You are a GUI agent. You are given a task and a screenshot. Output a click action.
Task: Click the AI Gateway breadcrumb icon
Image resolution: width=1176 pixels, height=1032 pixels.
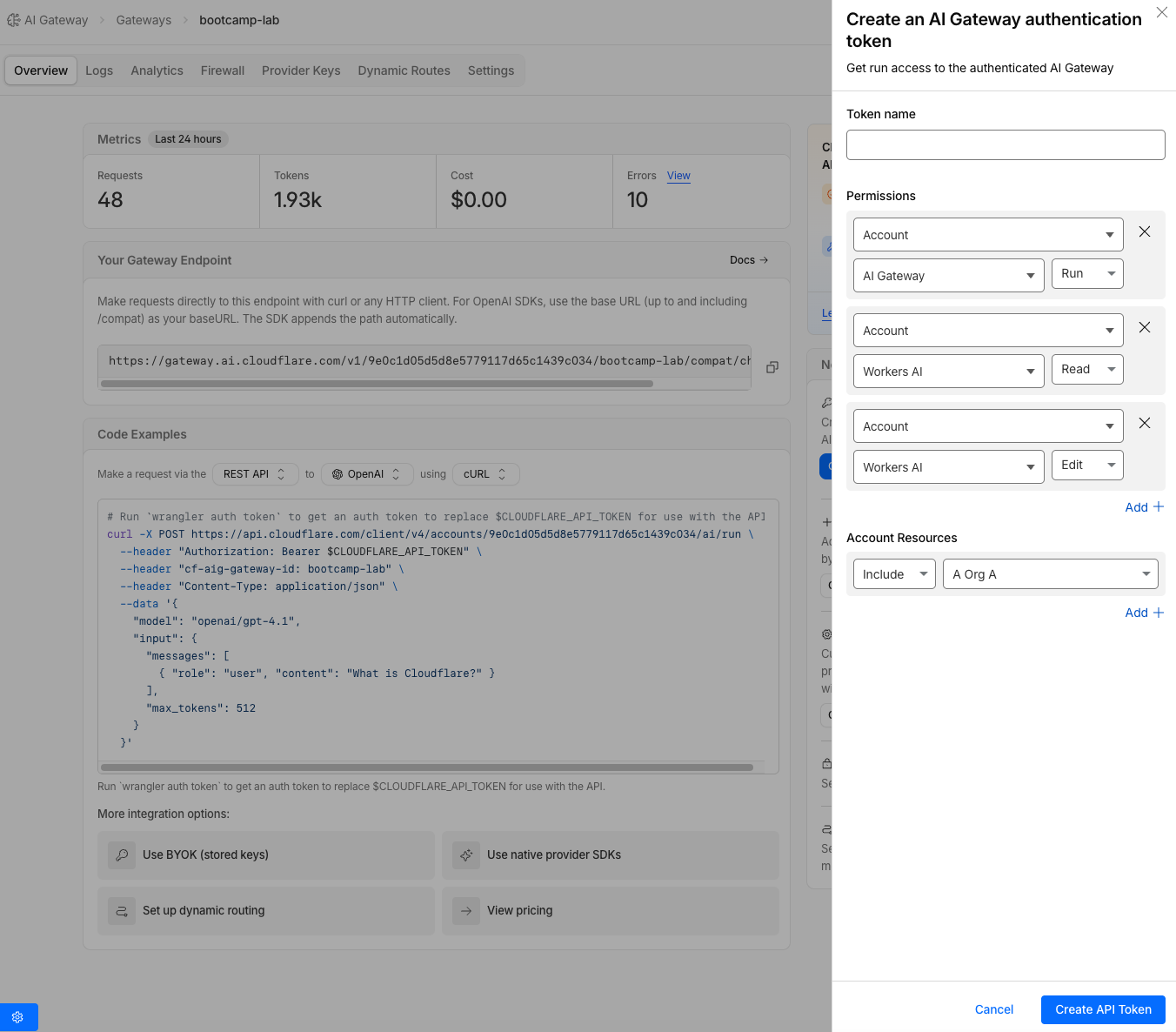click(x=14, y=20)
